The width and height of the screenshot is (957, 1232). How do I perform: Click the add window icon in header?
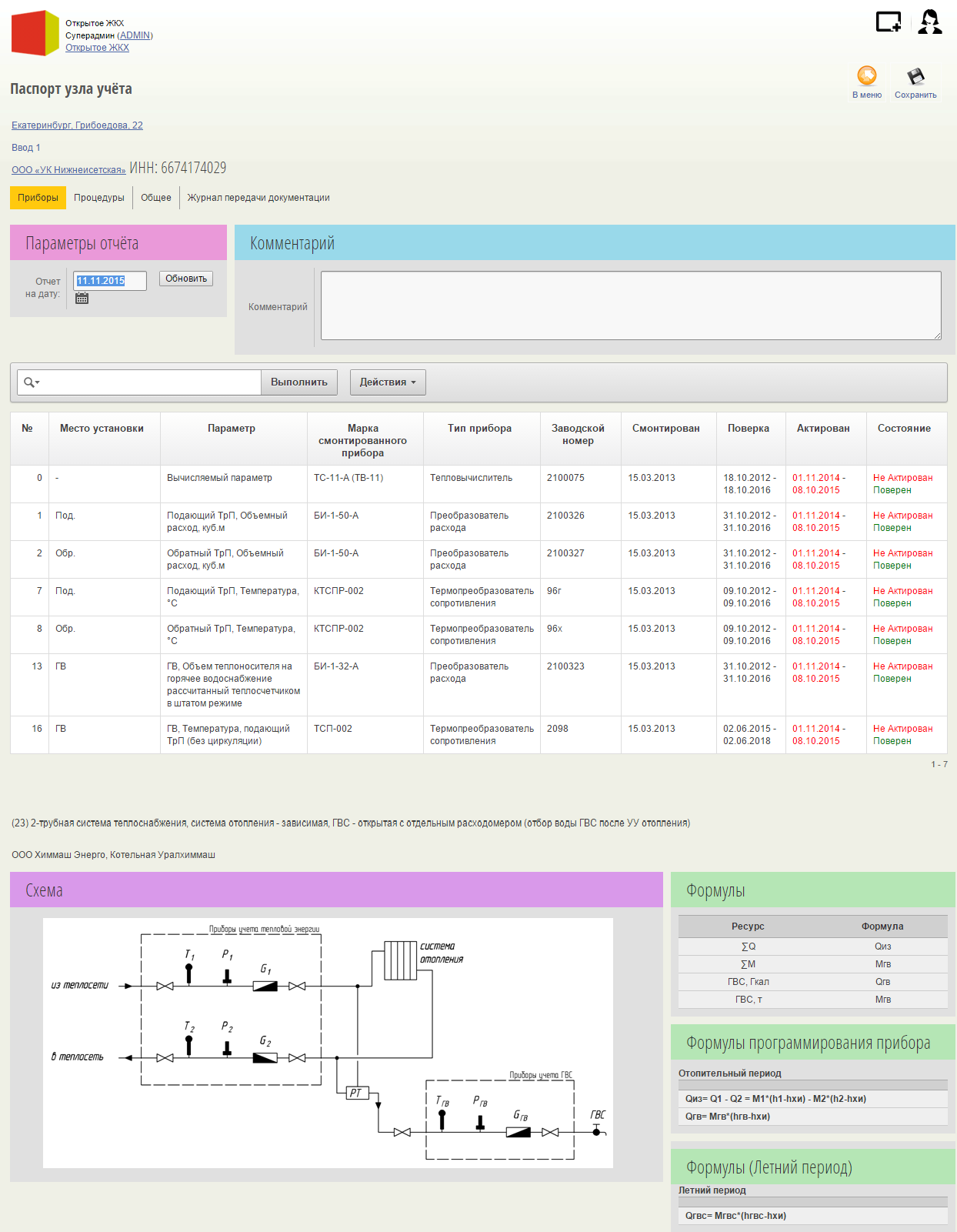pos(888,22)
